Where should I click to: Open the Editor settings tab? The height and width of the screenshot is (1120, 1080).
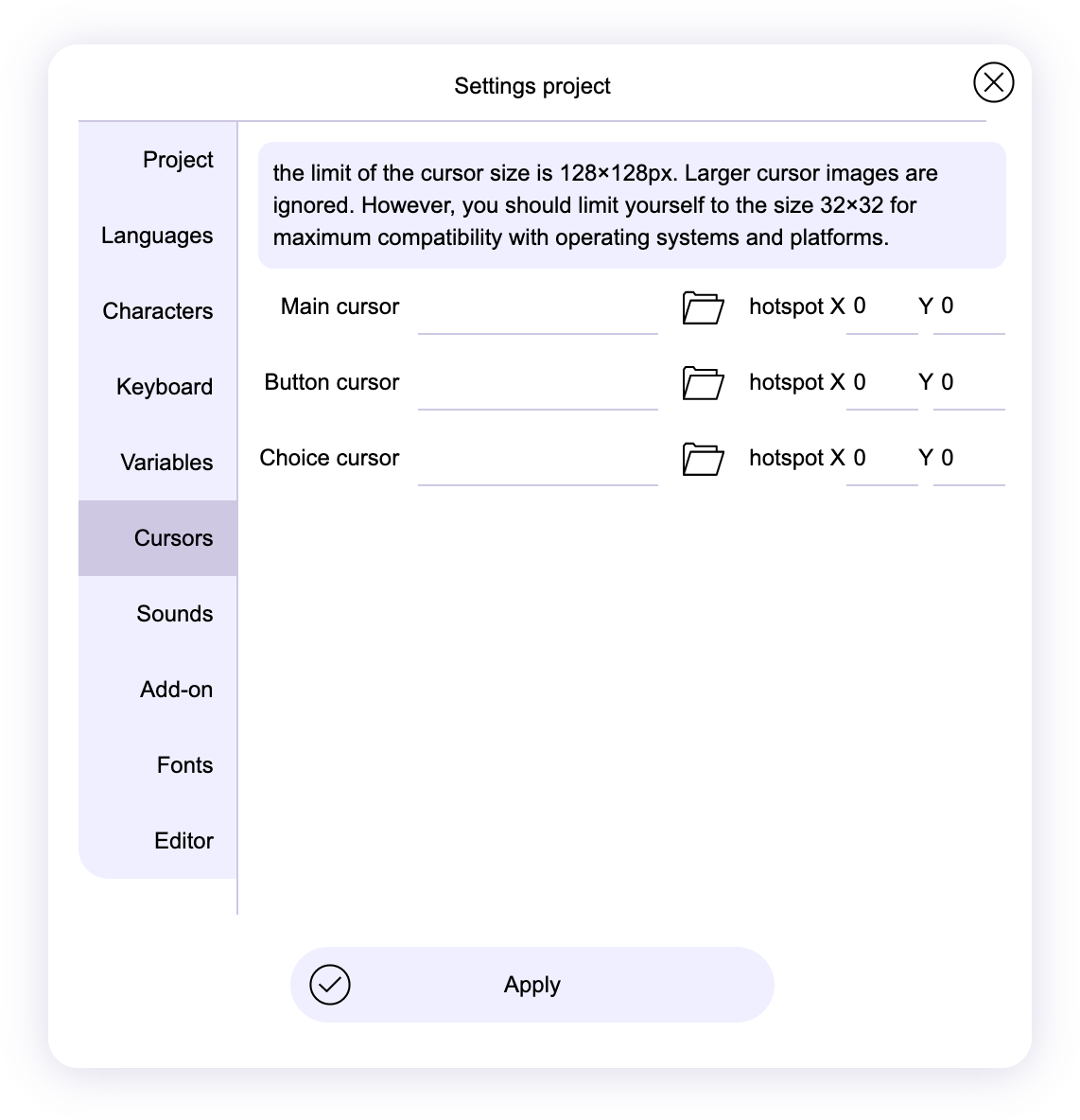click(x=183, y=841)
